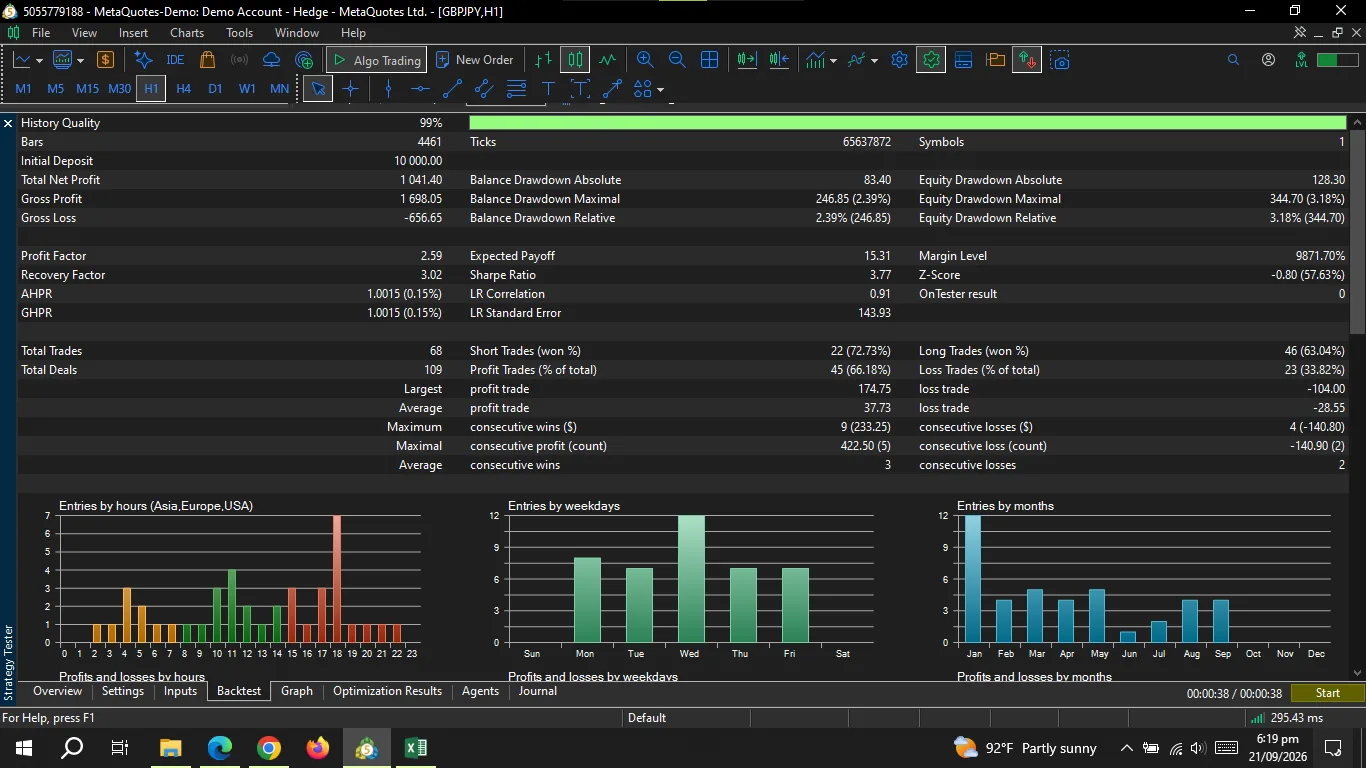Click the dollar sign trading icon
Viewport: 1366px width, 768px height.
(x=105, y=60)
